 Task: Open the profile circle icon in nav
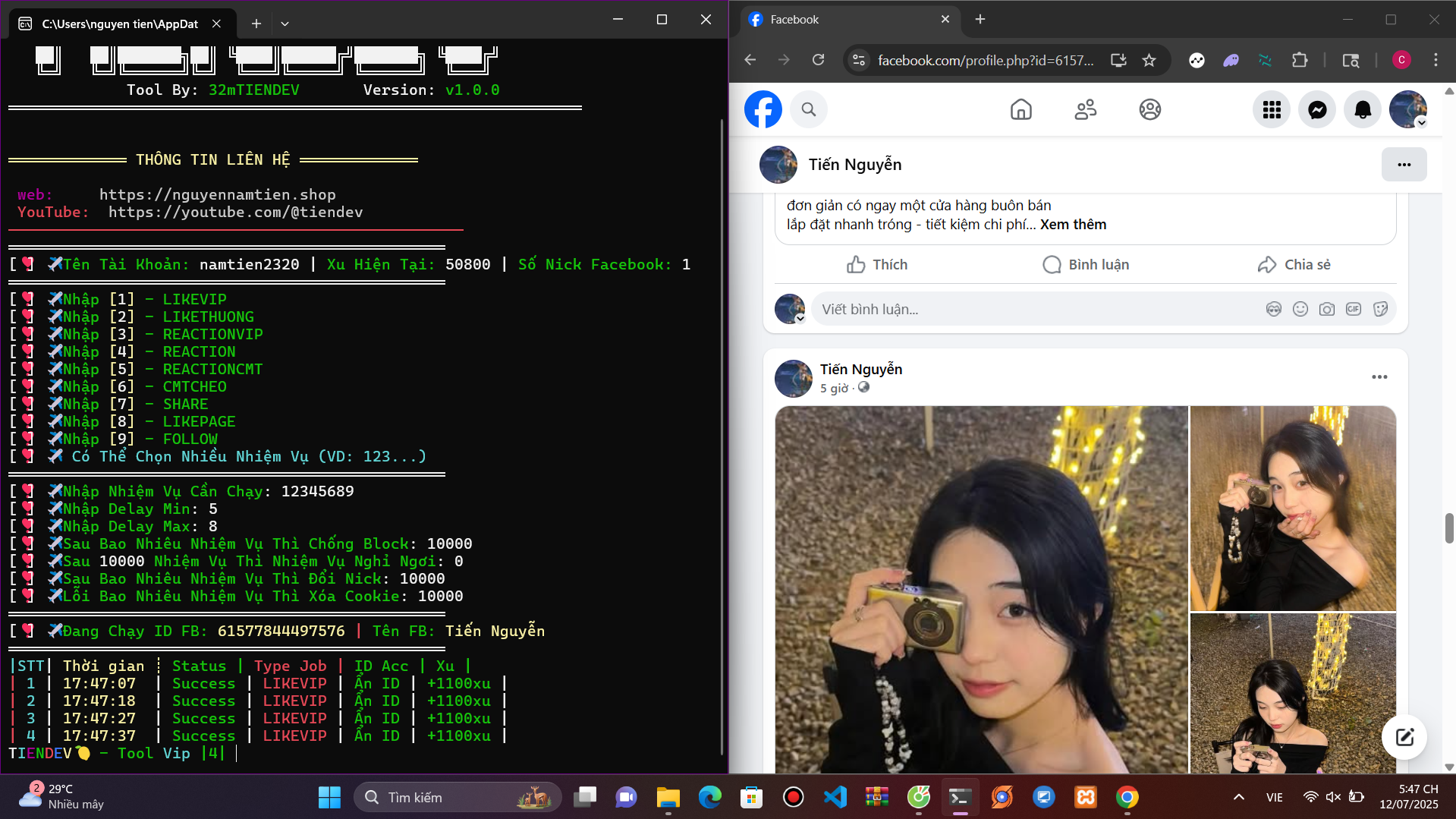1150,109
